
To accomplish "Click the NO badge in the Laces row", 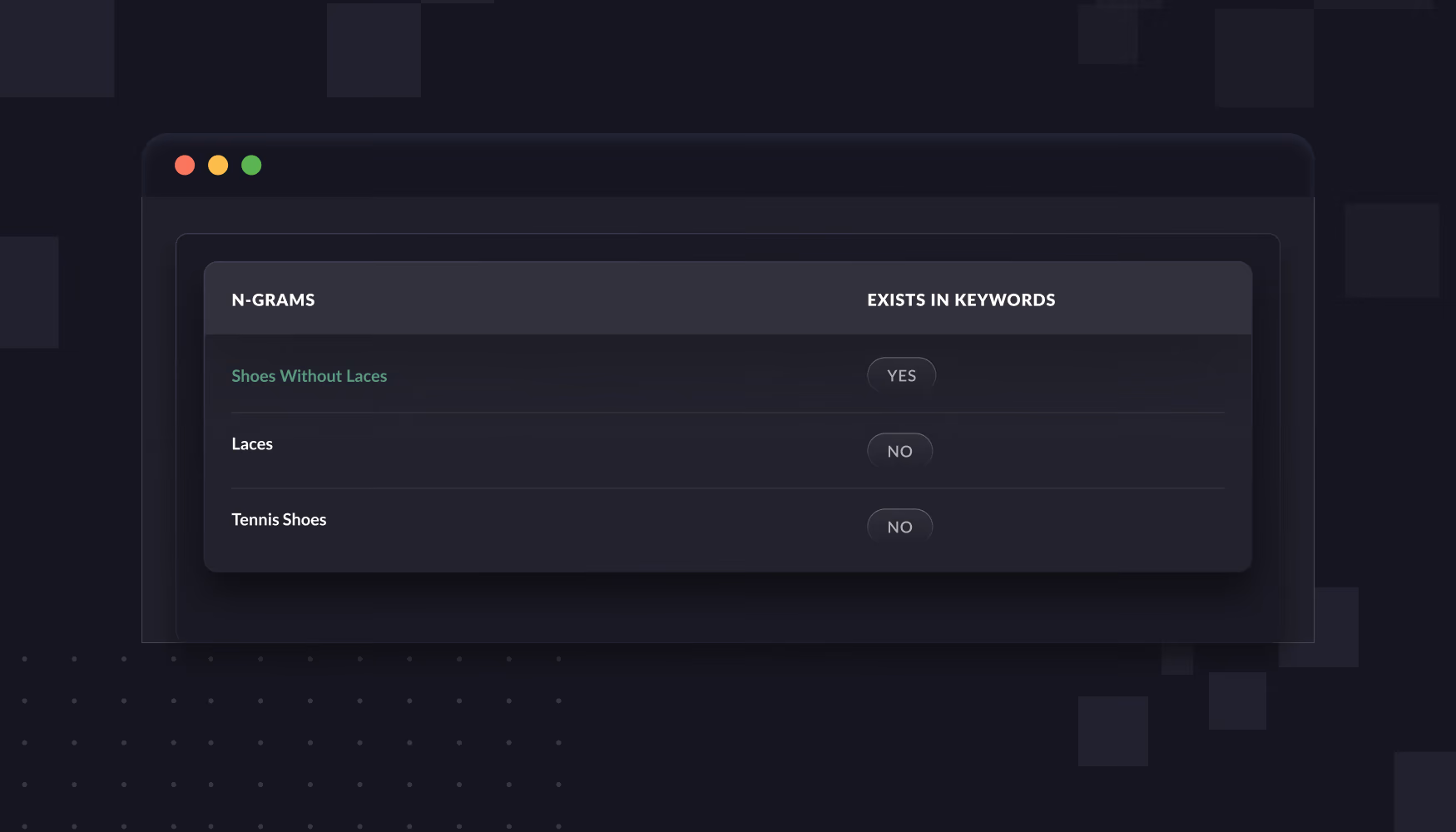I will pos(900,452).
